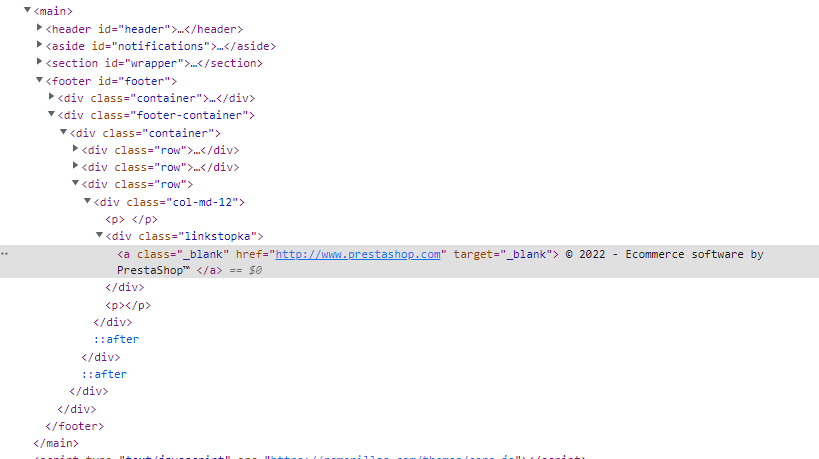Click the ellipsis inside the aside node
Image resolution: width=819 pixels, height=459 pixels.
(x=220, y=47)
